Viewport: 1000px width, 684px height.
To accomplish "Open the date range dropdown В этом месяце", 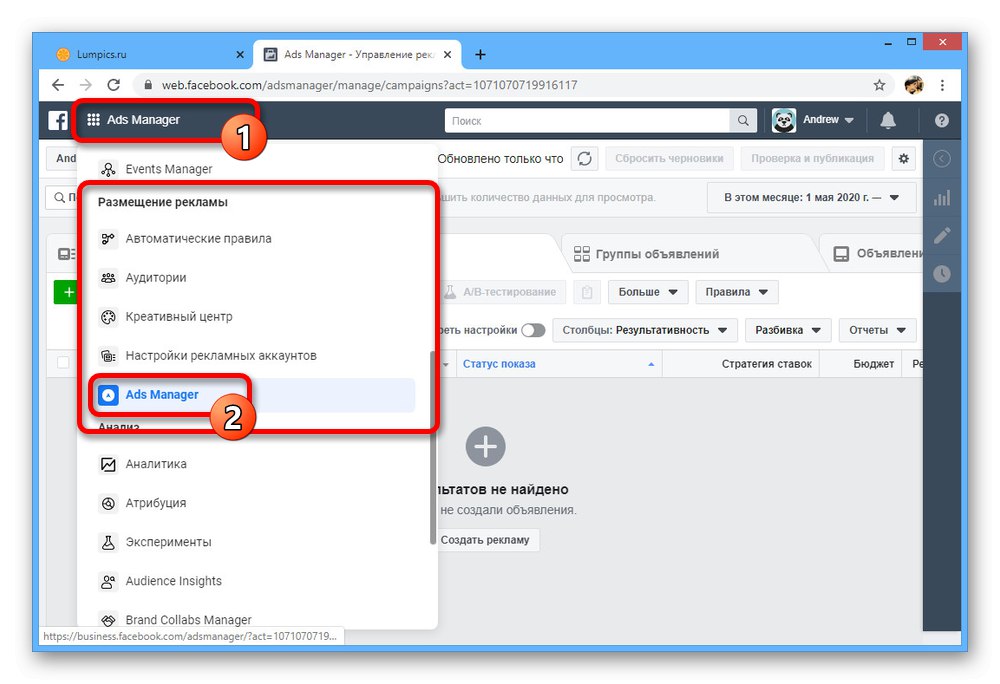I will coord(811,198).
